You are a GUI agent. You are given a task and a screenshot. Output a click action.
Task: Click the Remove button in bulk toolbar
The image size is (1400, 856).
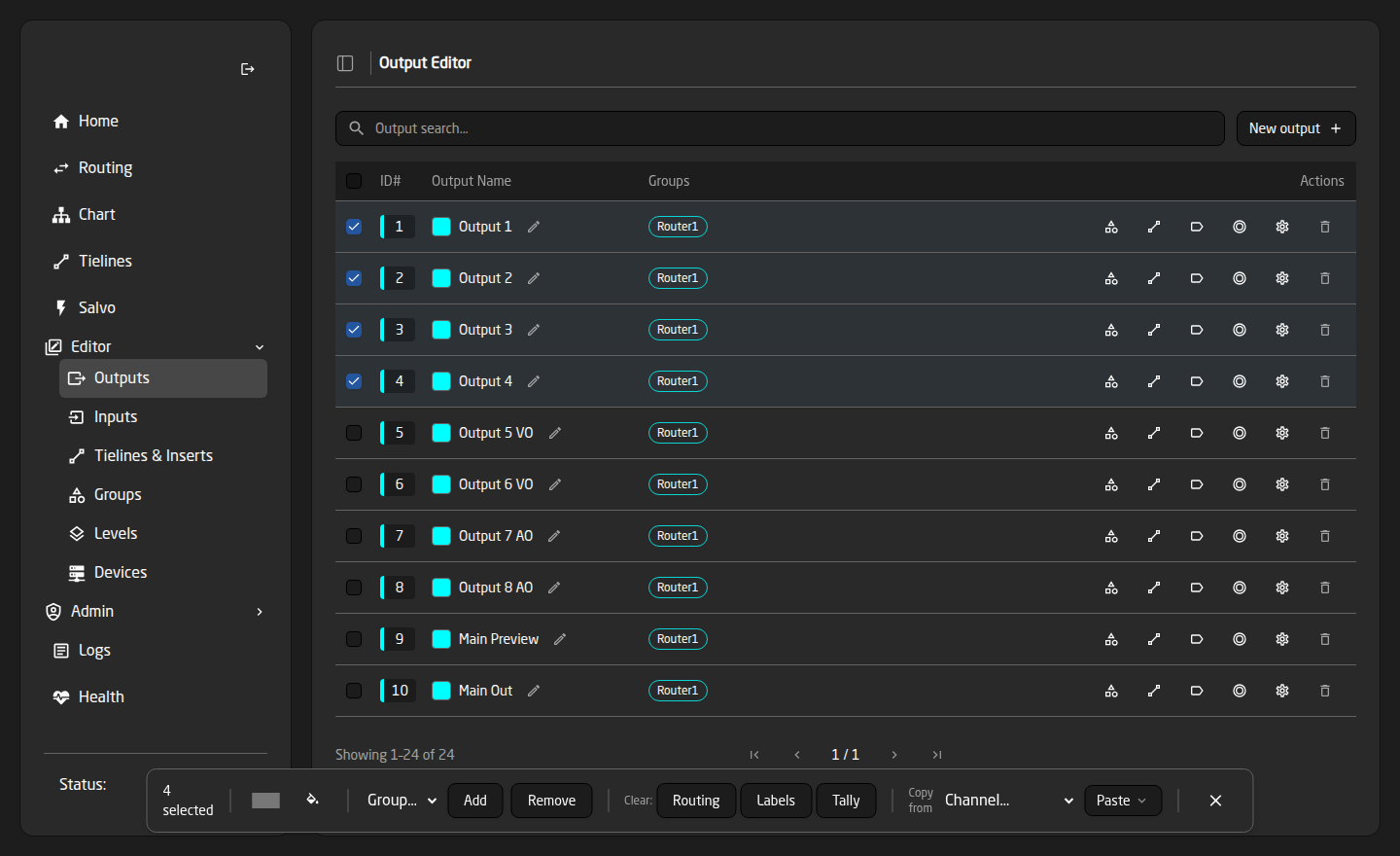coord(551,801)
